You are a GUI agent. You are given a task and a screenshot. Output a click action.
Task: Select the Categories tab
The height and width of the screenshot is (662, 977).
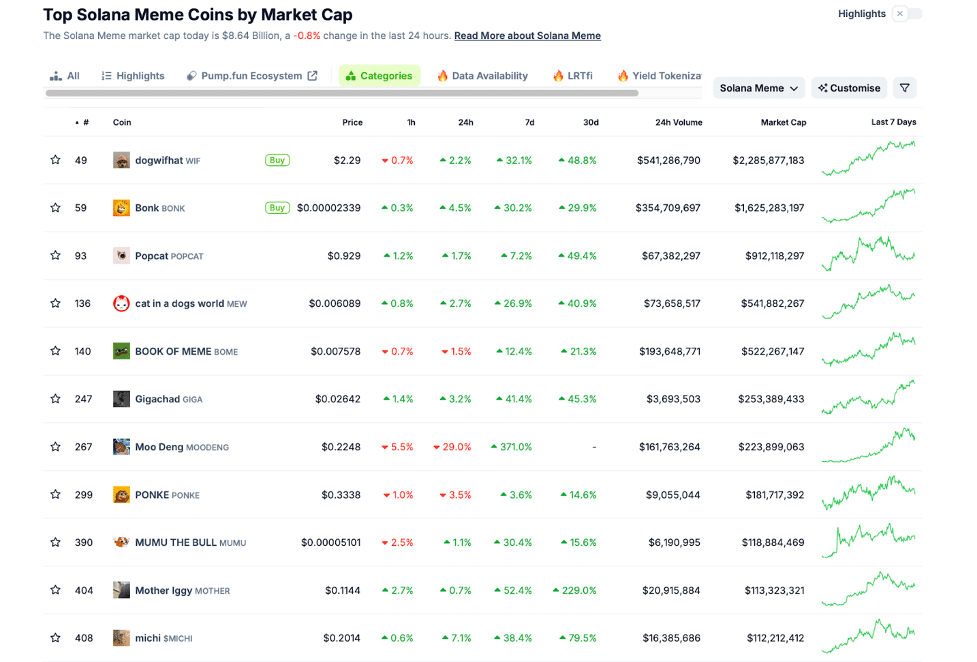[x=379, y=75]
